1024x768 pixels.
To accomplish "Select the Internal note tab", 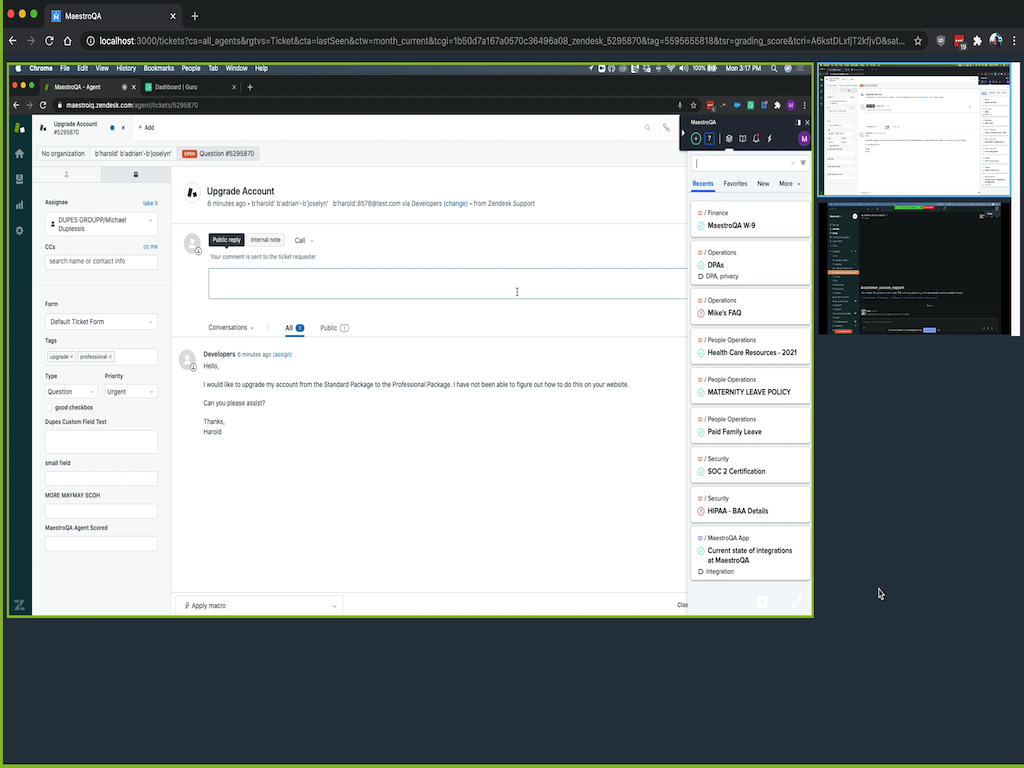I will [265, 240].
